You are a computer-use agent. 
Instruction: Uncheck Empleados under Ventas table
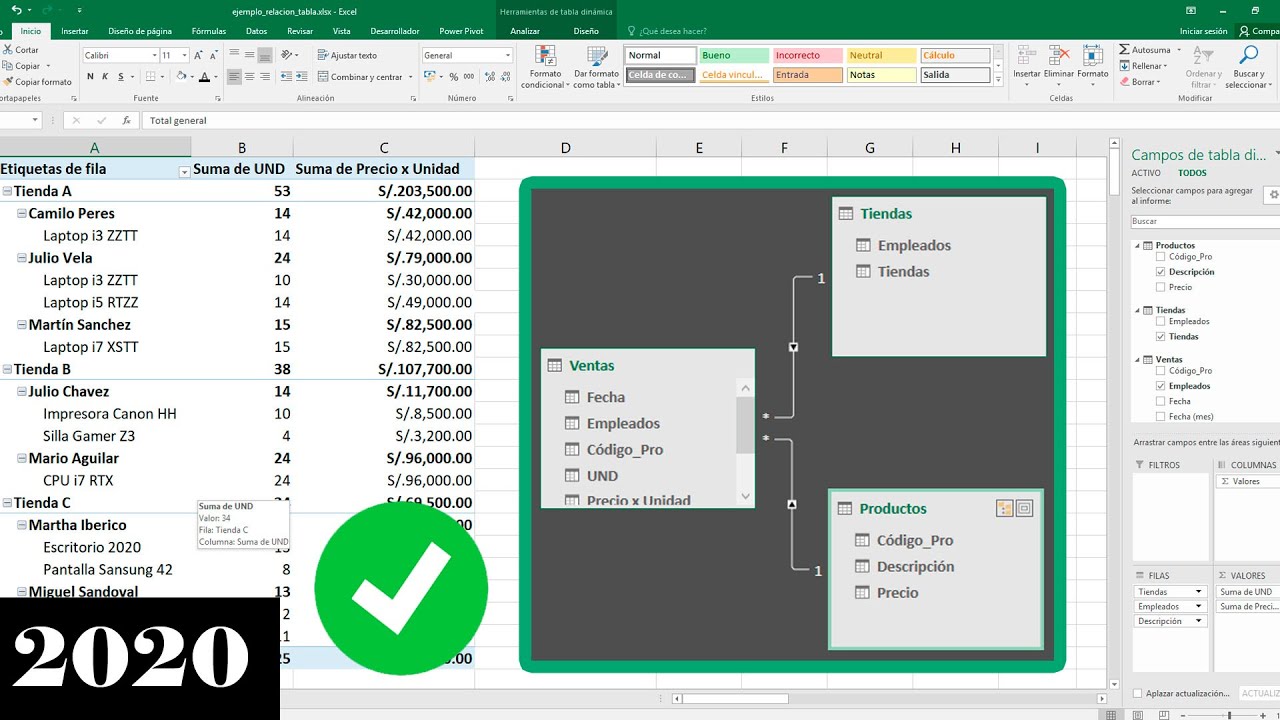coord(1160,386)
